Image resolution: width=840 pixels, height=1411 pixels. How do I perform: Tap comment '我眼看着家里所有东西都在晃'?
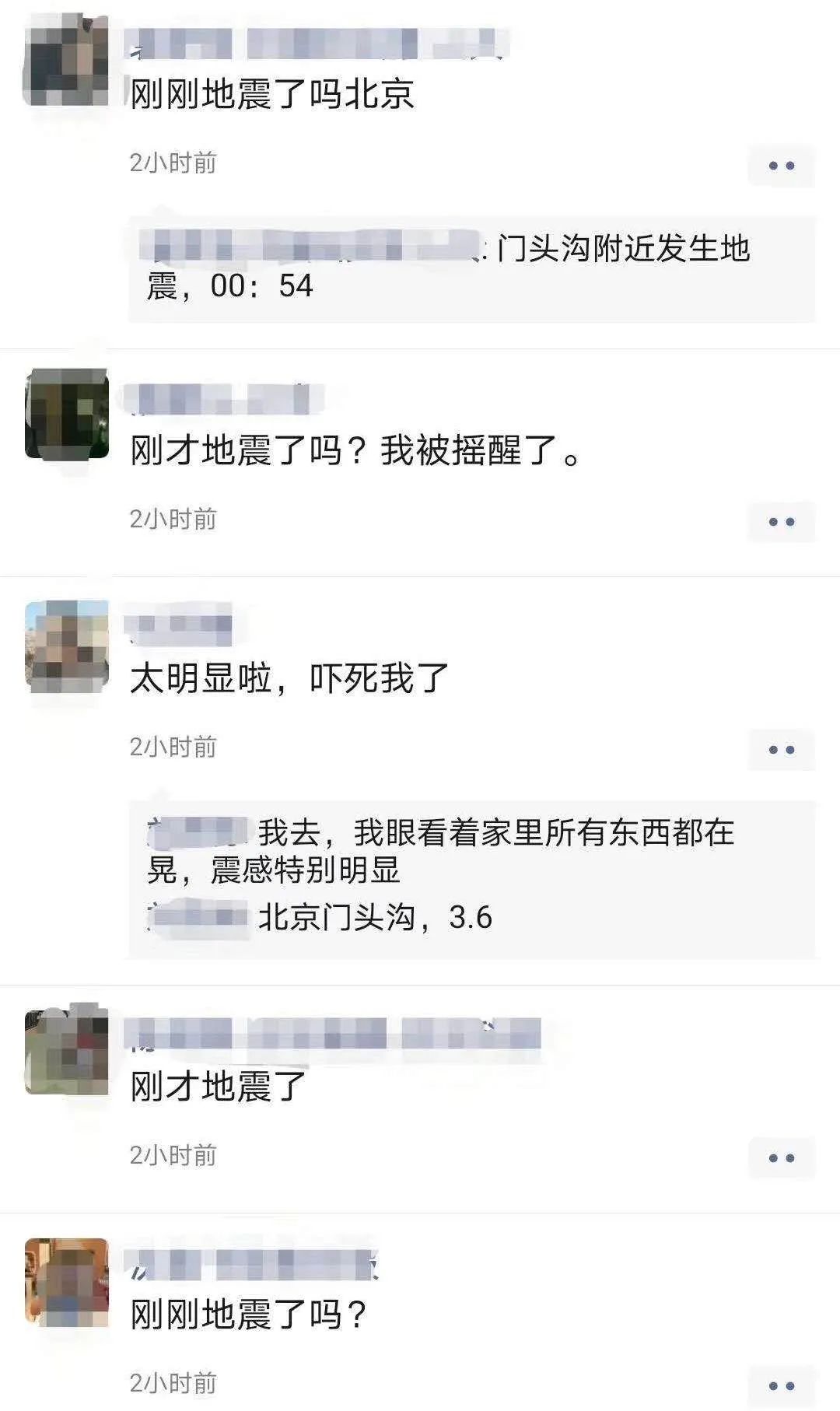click(x=441, y=851)
